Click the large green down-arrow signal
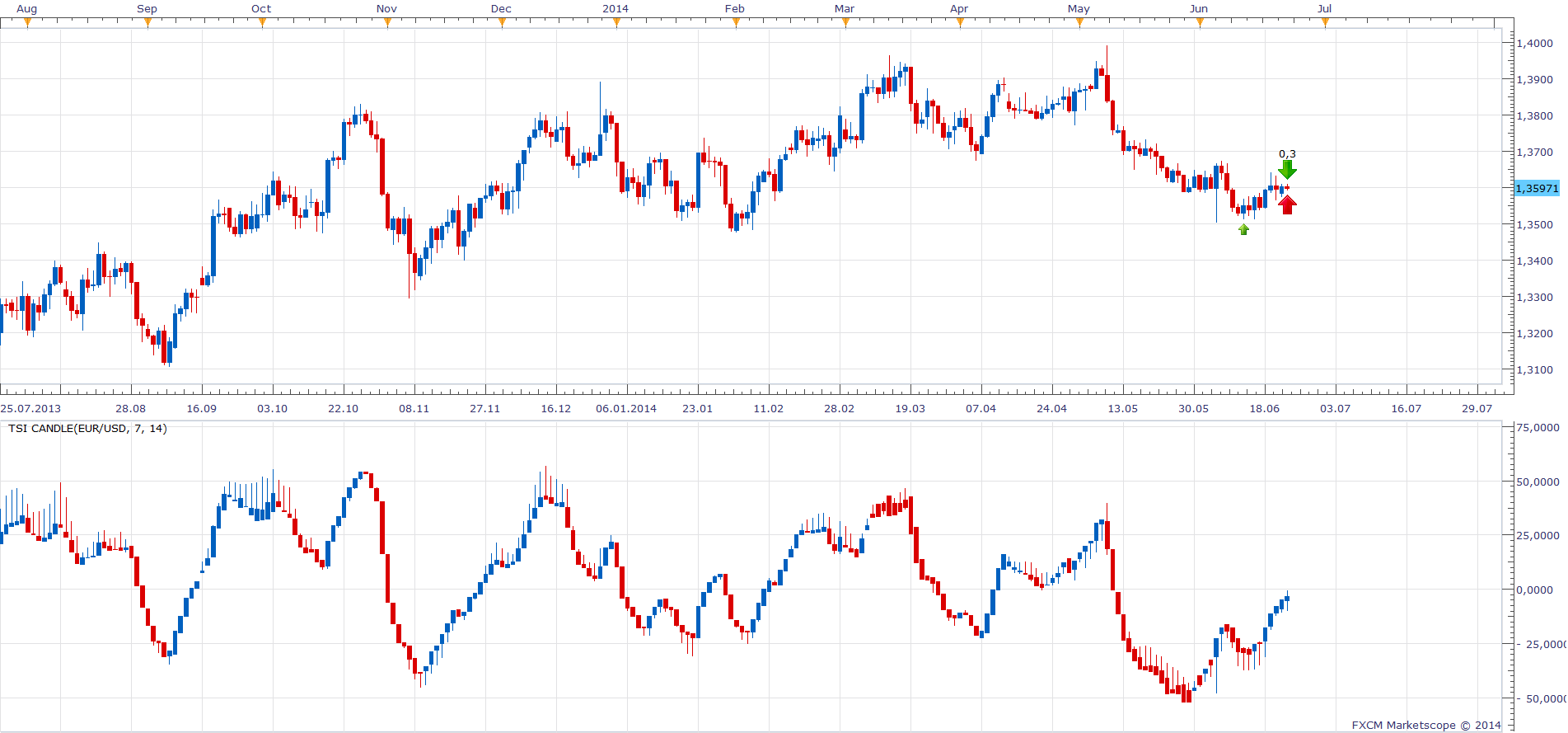This screenshot has width=1568, height=733. click(1287, 169)
